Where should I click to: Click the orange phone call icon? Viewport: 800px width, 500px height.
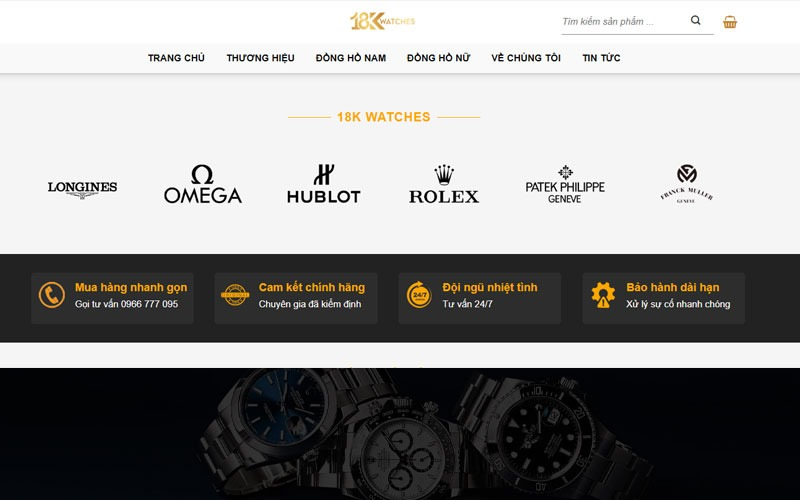tap(52, 295)
